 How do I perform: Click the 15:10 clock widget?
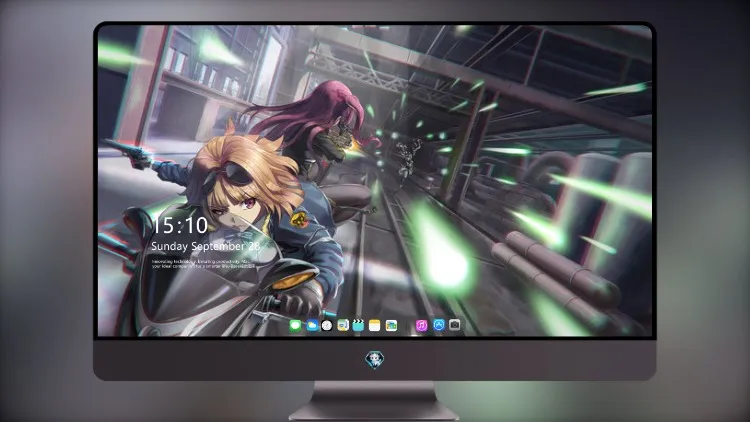coord(180,225)
